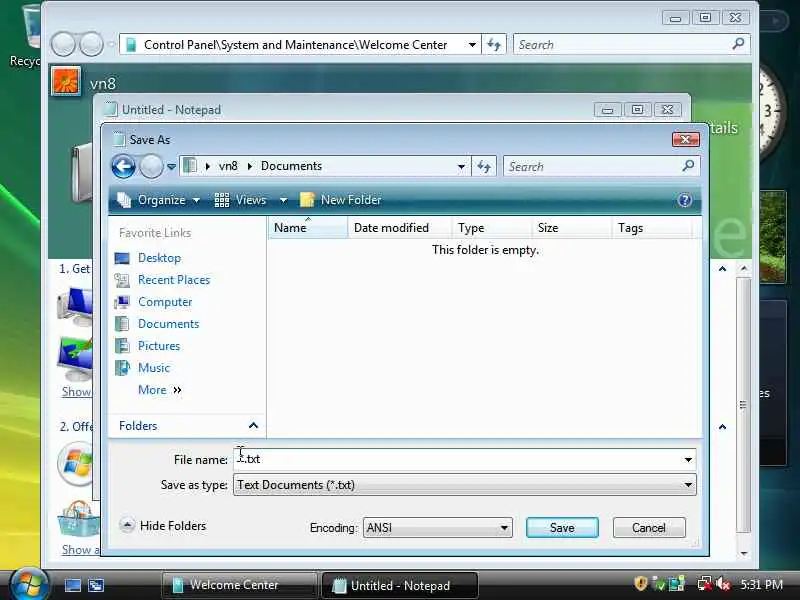Open the Organize menu
The image size is (800, 600).
[159, 200]
